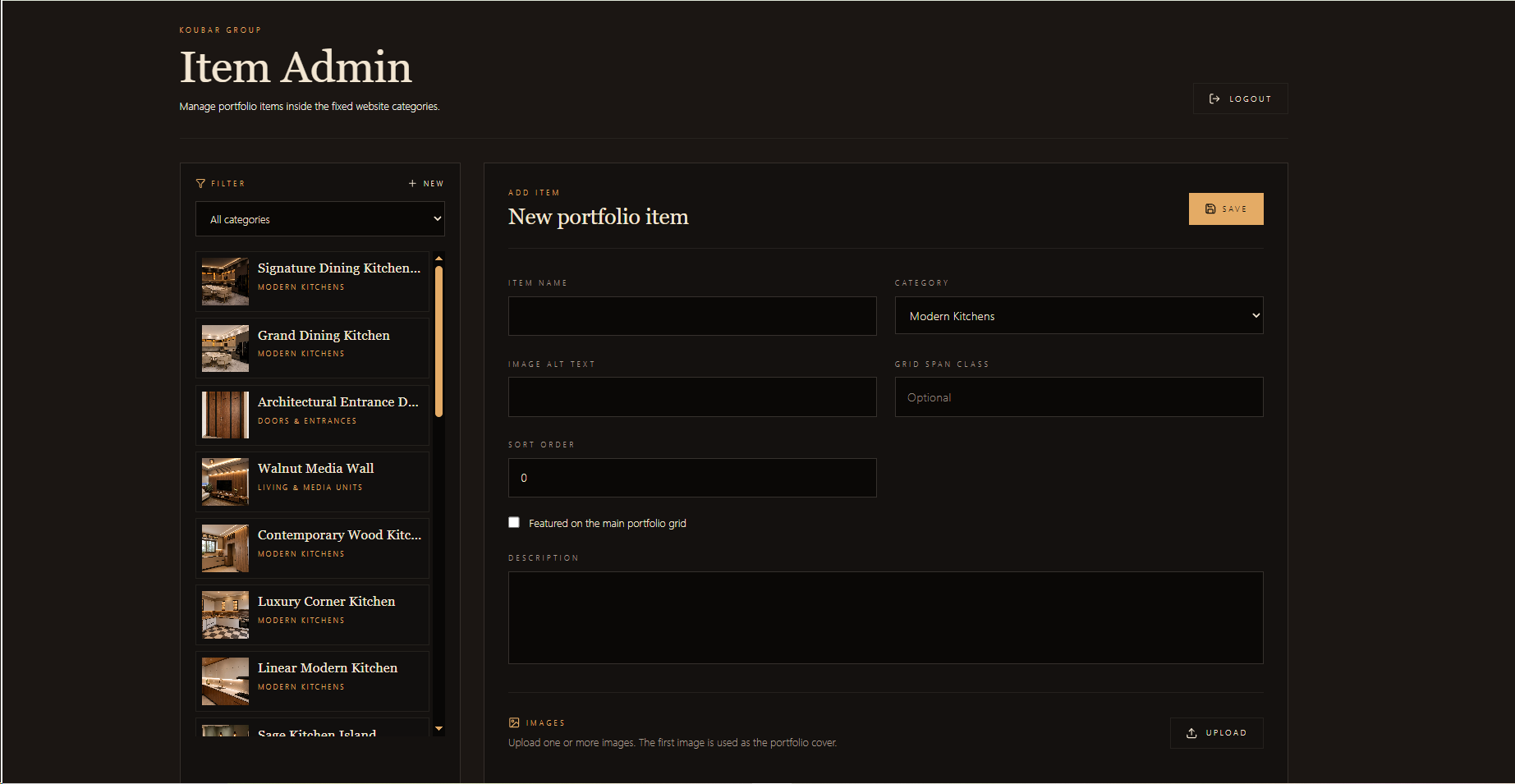Click NEW to add an item
Viewport: 1515px width, 784px height.
[426, 184]
